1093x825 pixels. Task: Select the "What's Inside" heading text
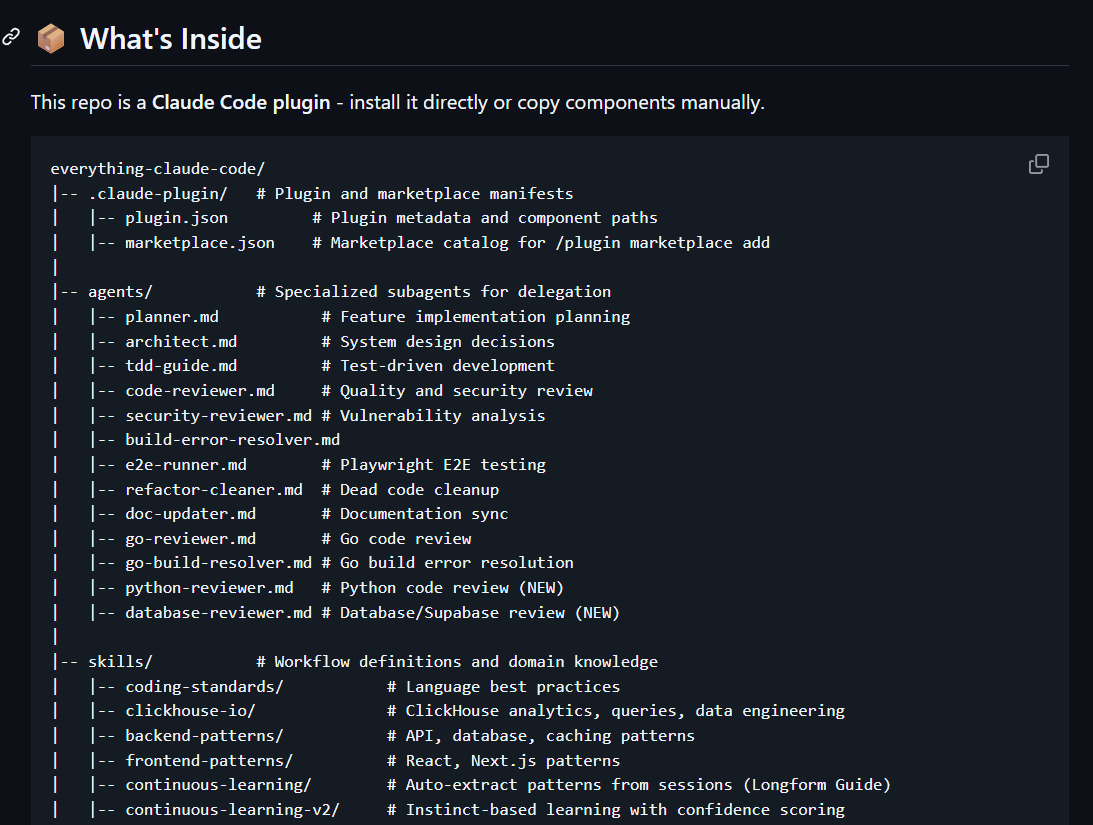coord(171,38)
